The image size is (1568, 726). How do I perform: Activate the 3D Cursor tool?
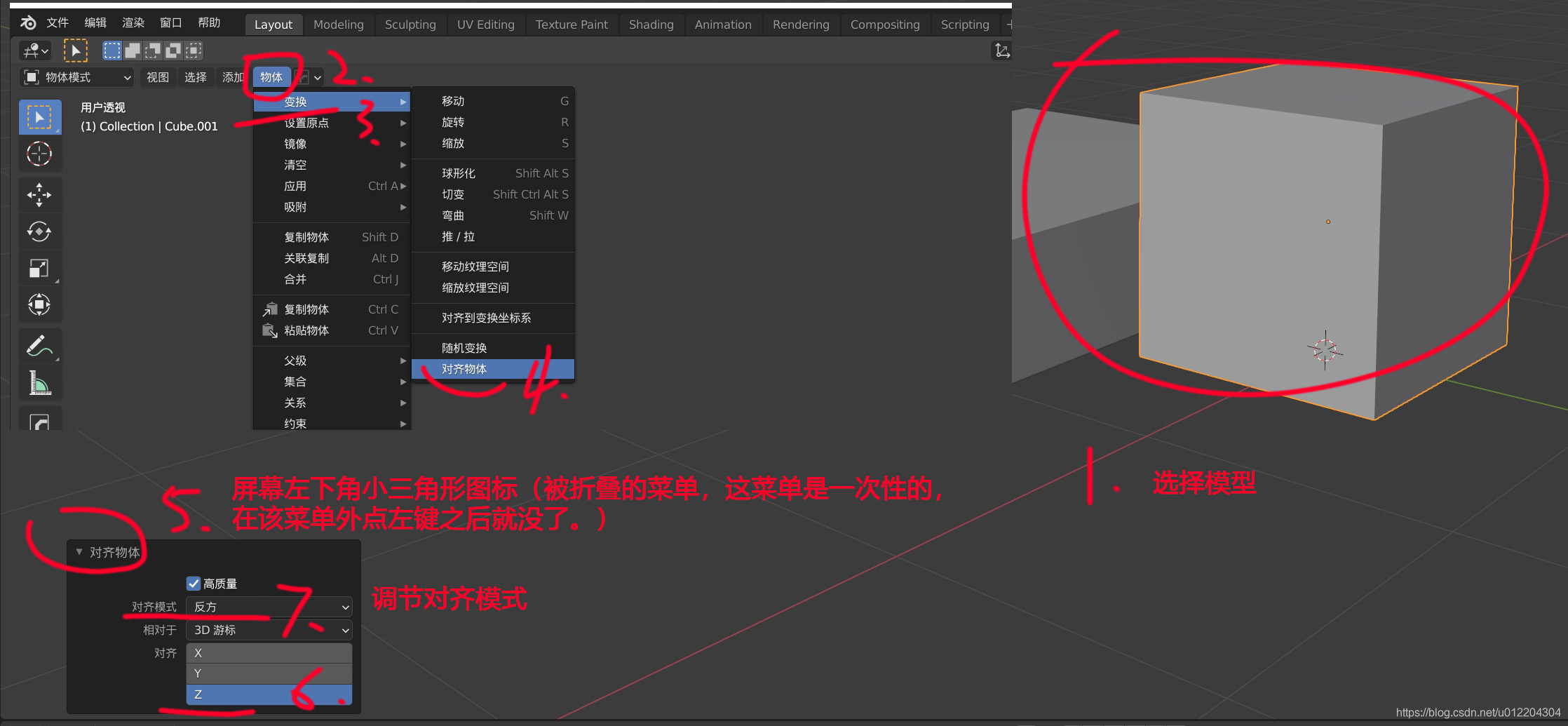click(x=40, y=154)
